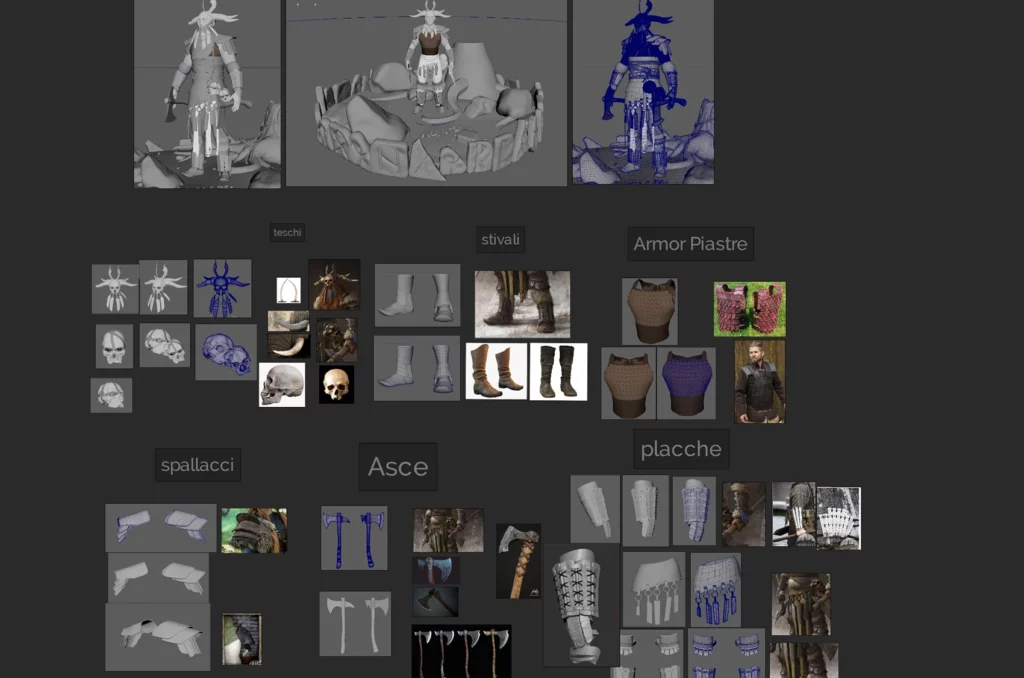
Task: Select the 'stivali' label
Action: [501, 240]
